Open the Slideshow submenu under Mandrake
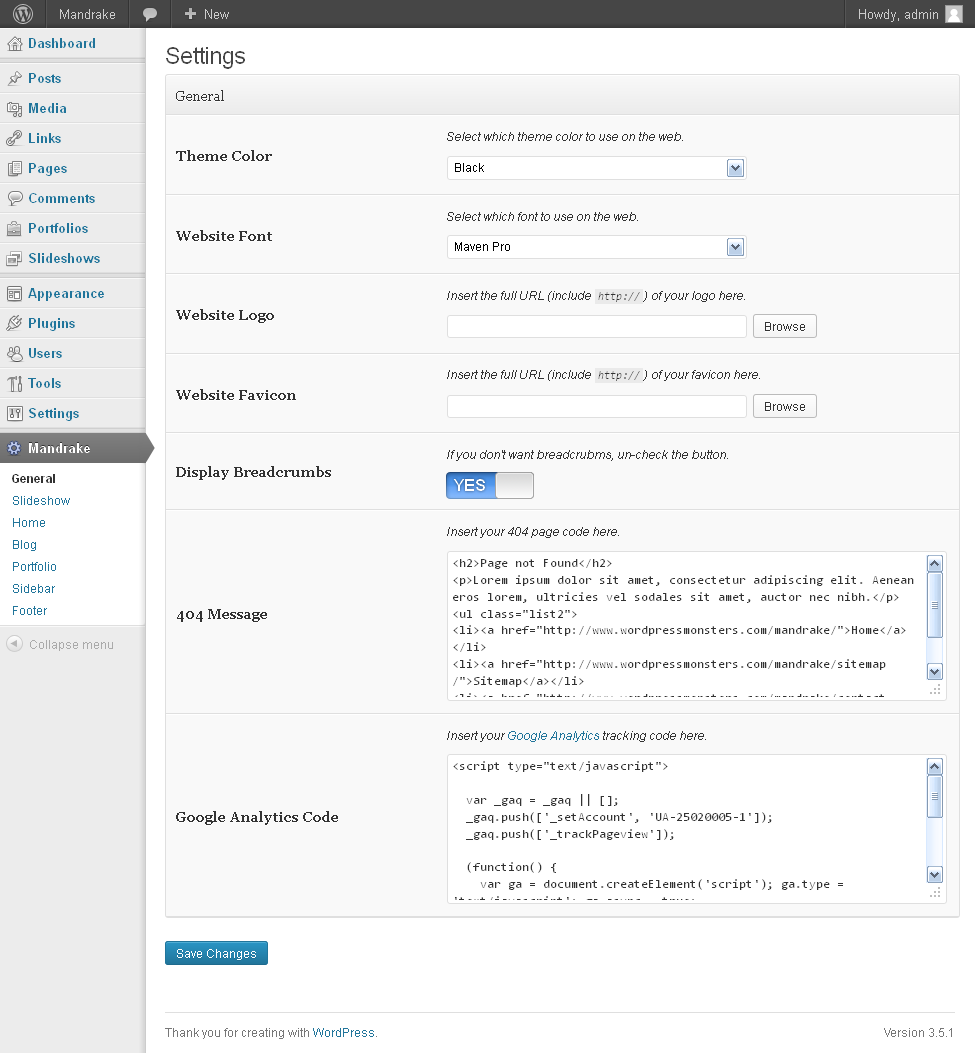 (x=41, y=501)
